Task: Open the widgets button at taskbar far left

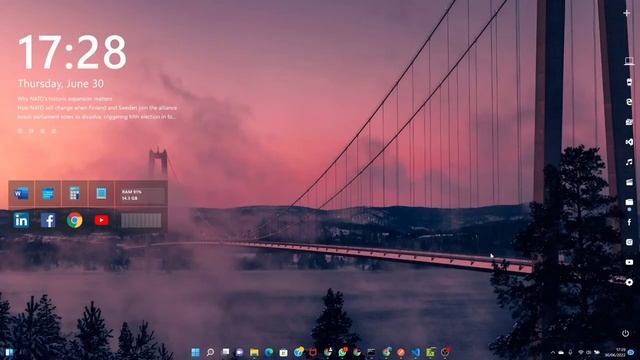Action: [9, 352]
